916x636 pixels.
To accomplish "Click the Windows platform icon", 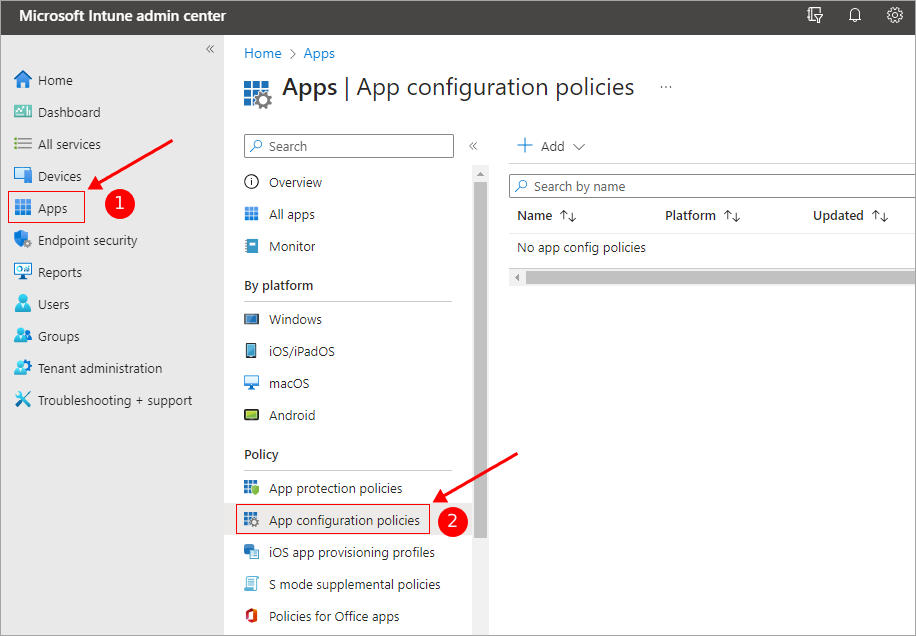I will (x=251, y=319).
